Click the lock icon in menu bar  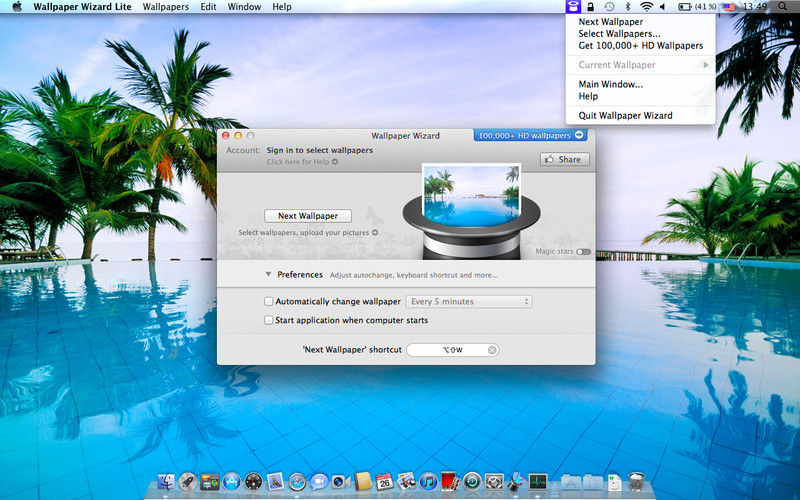click(590, 7)
